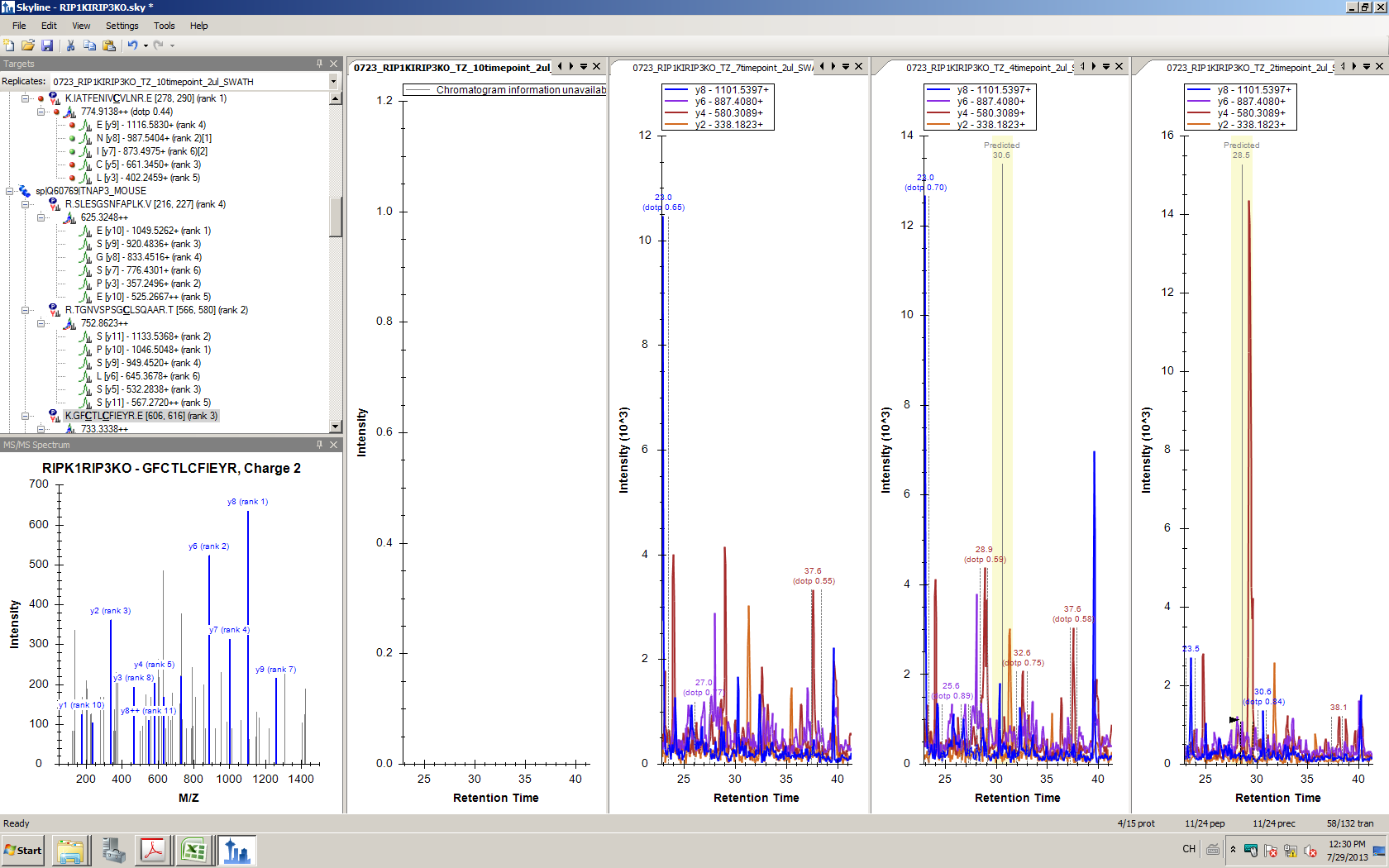Click the Cut scissors icon

pos(70,45)
